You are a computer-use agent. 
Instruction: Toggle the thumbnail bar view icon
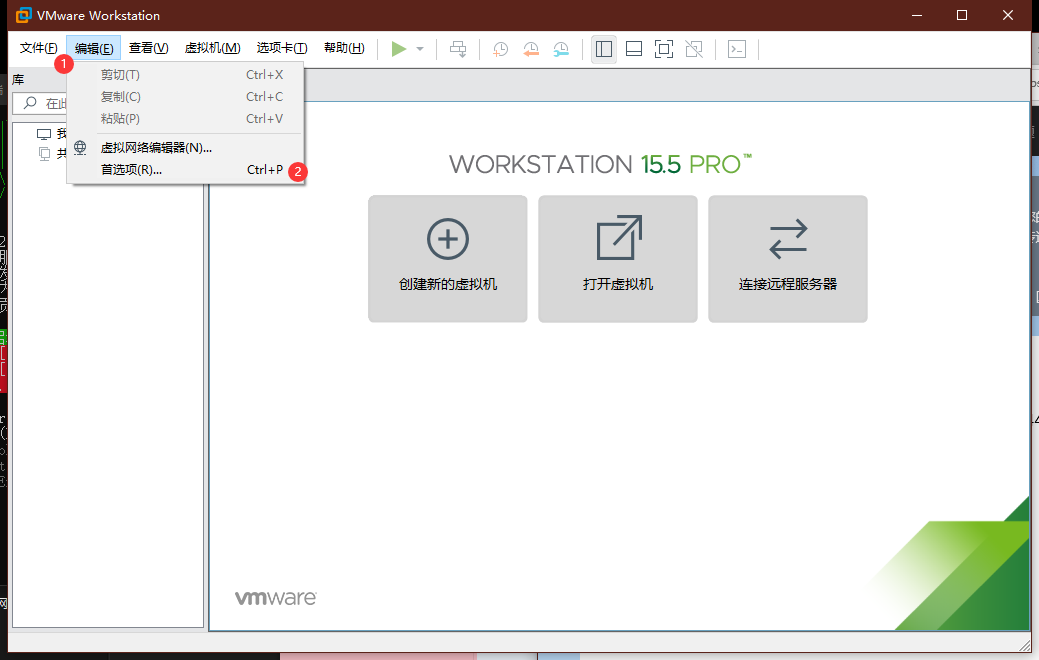click(x=634, y=49)
